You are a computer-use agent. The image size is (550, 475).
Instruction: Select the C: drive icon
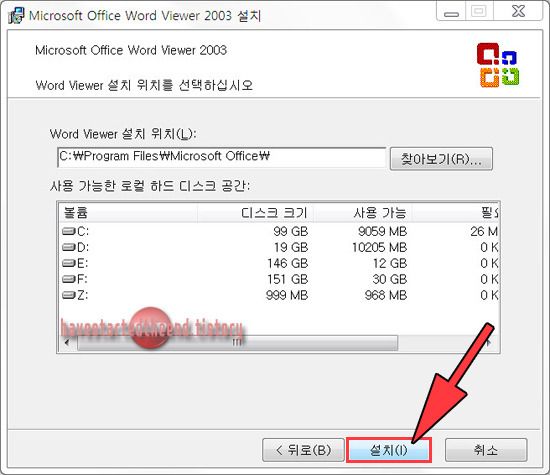point(69,231)
